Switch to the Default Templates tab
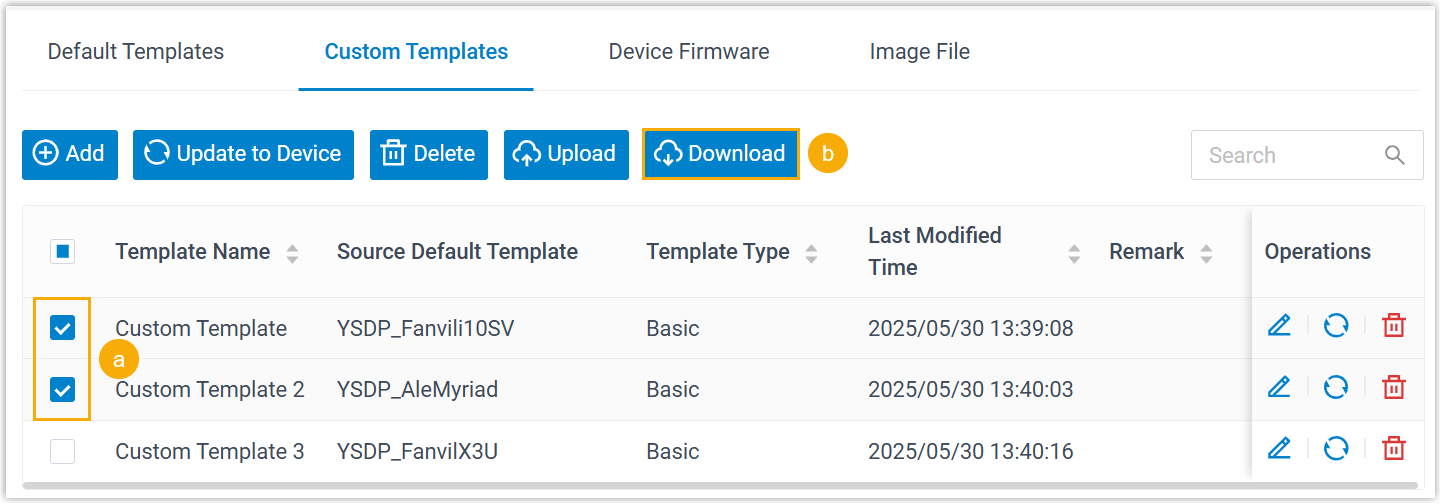 coord(136,52)
